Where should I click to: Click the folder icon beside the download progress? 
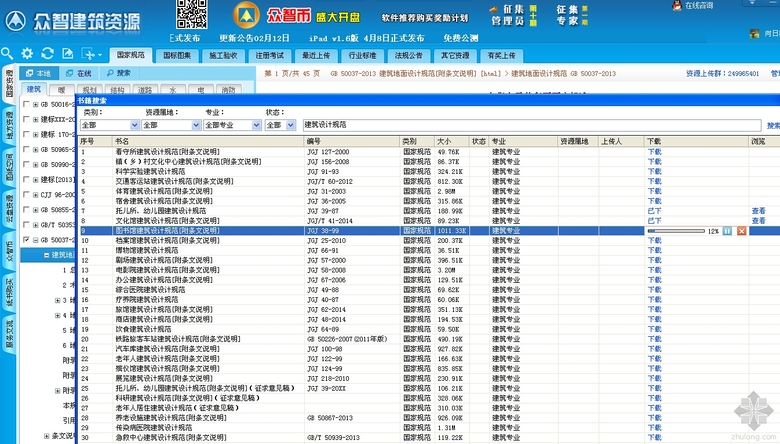(727, 231)
